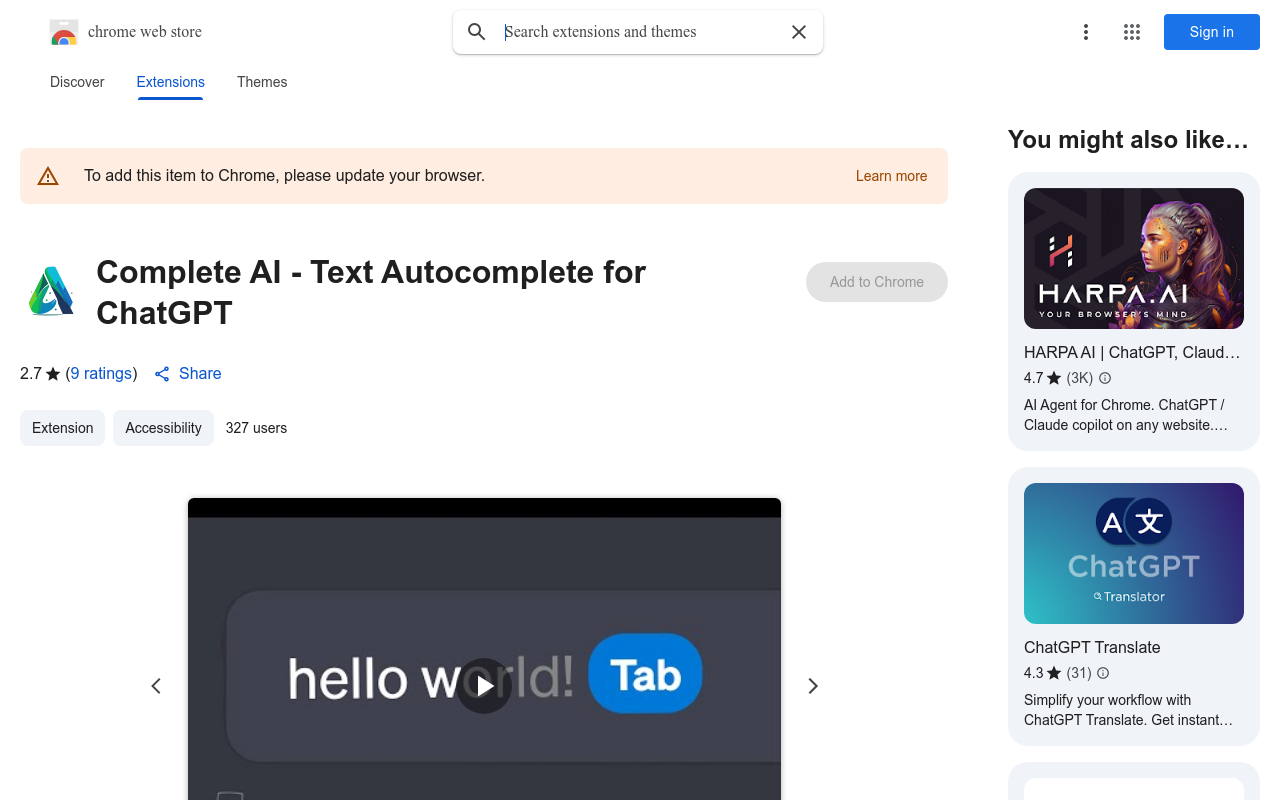
Task: Click the extension title Complete AI heading
Action: click(x=371, y=292)
